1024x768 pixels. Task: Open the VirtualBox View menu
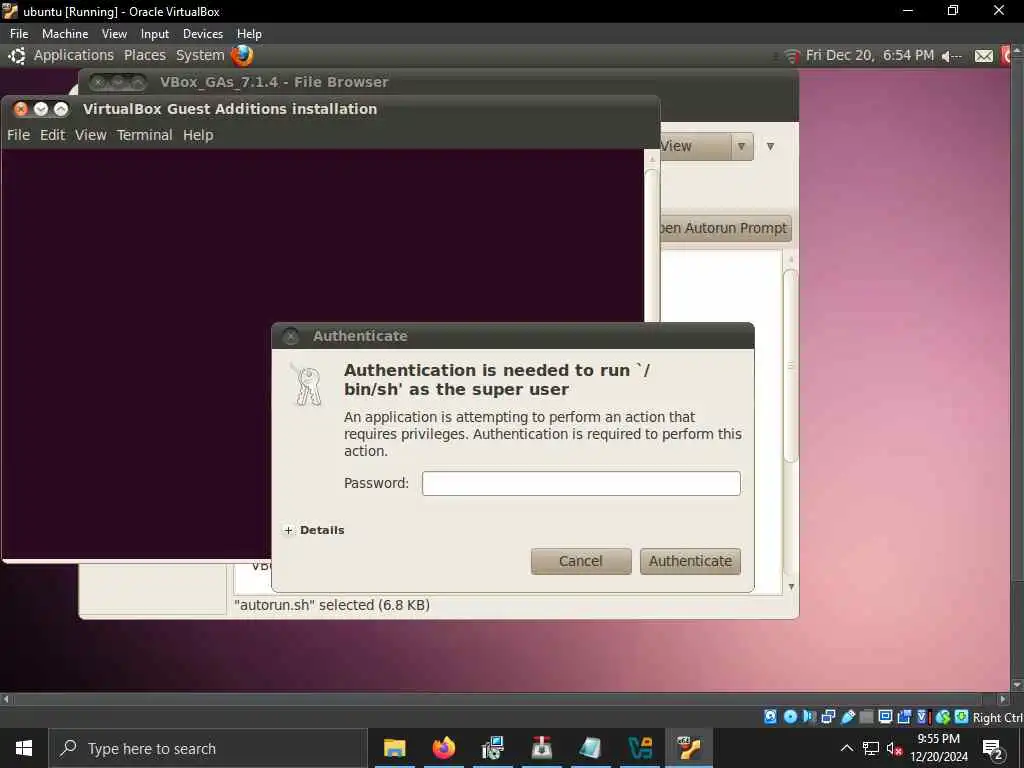tap(114, 34)
